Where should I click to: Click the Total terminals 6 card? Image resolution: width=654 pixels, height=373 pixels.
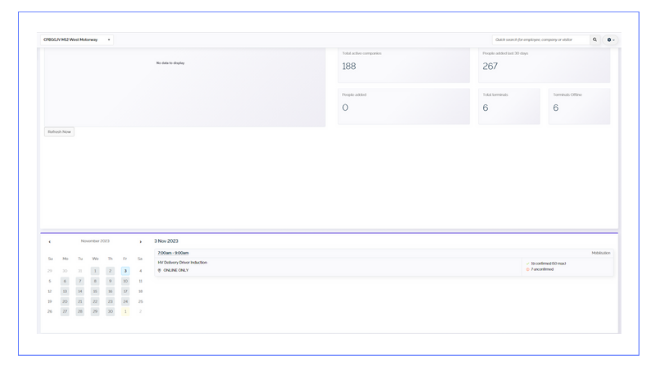pyautogui.click(x=509, y=106)
